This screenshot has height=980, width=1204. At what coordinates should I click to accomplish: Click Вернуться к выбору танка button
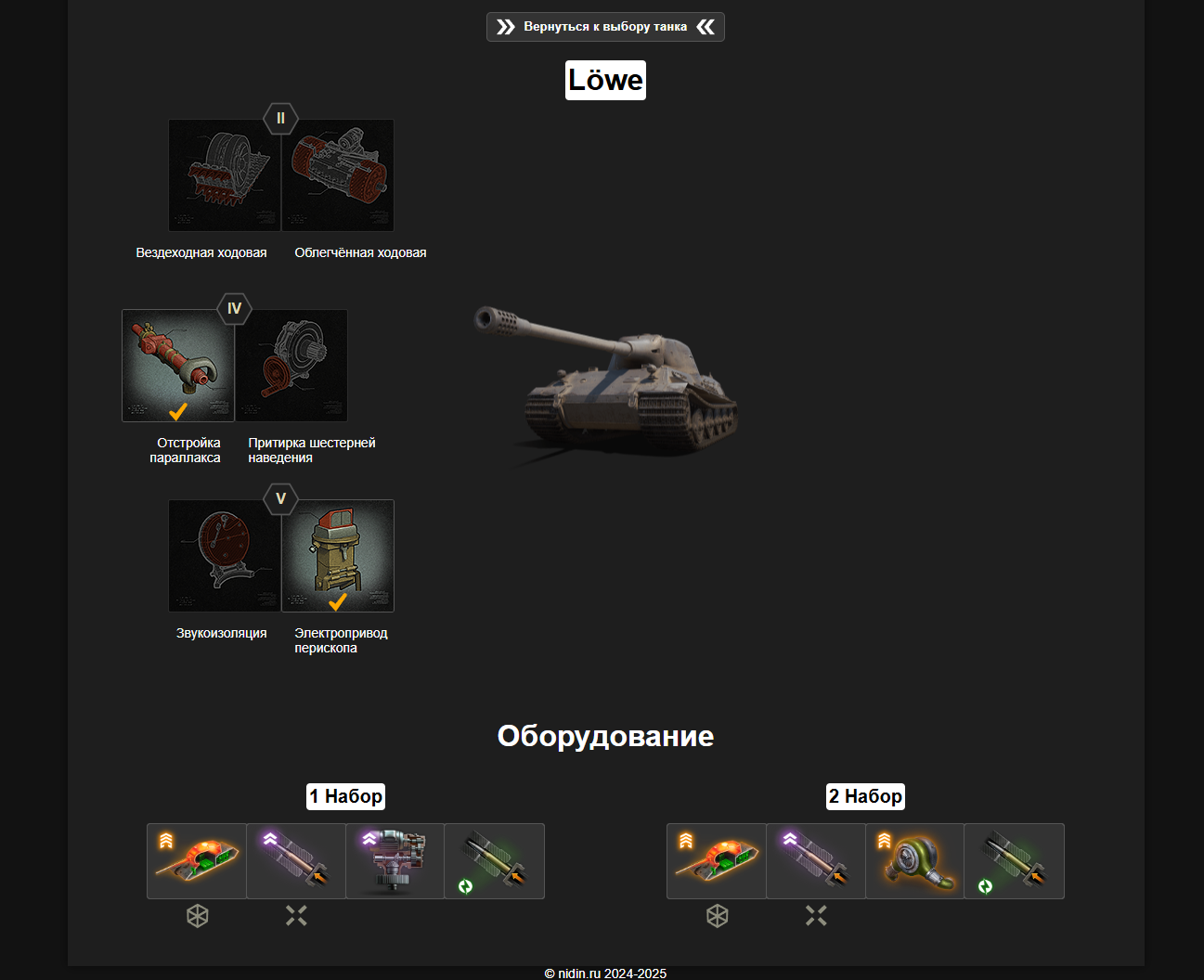pos(605,27)
